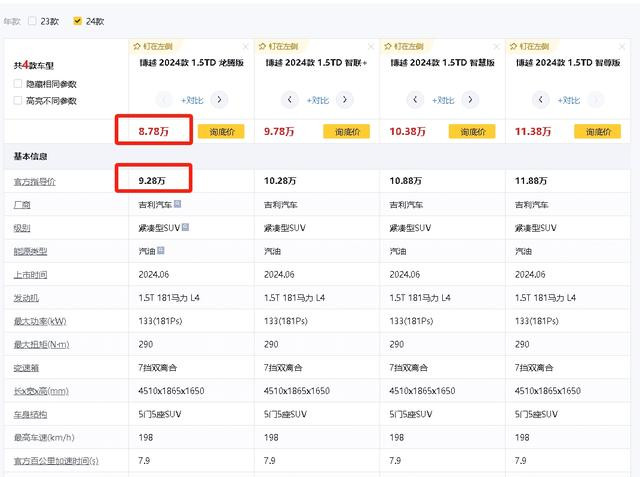Viewport: 640px width, 477px height.
Task: Click the 变速箱 parameter label
Action: point(26,368)
